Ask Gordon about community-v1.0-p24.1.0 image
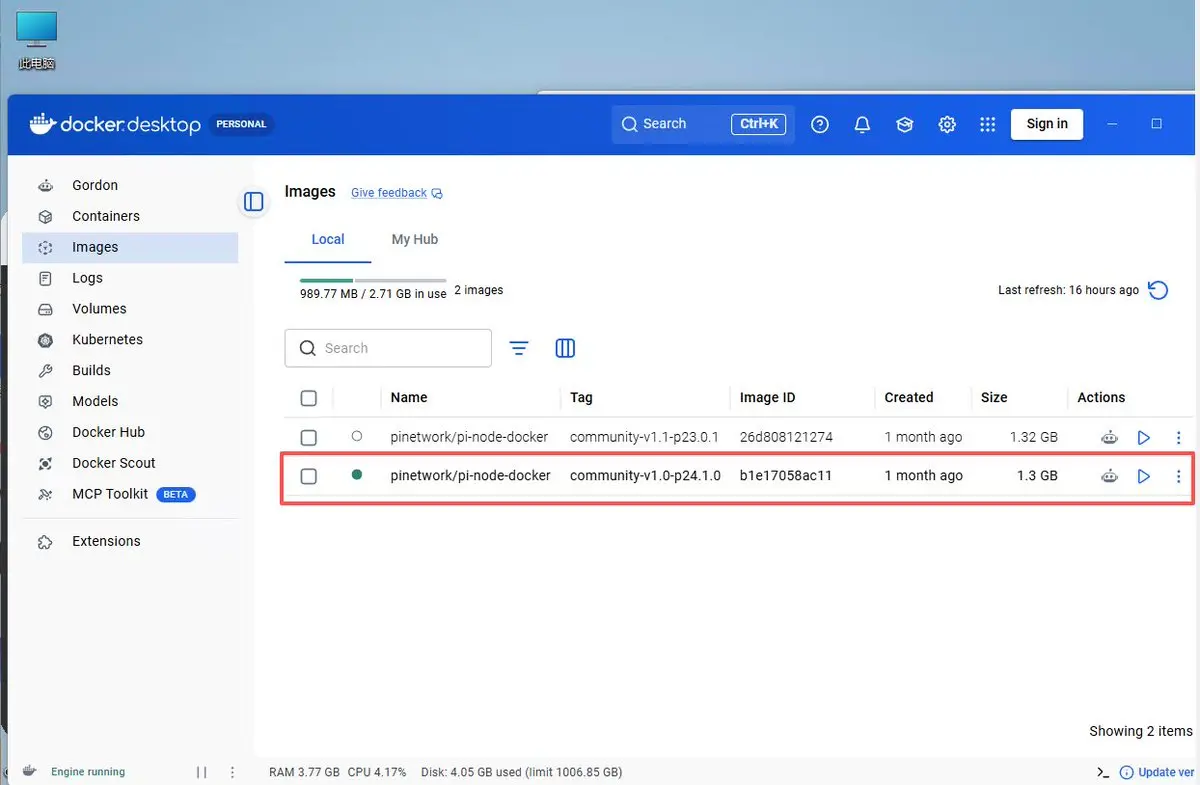 point(1109,476)
